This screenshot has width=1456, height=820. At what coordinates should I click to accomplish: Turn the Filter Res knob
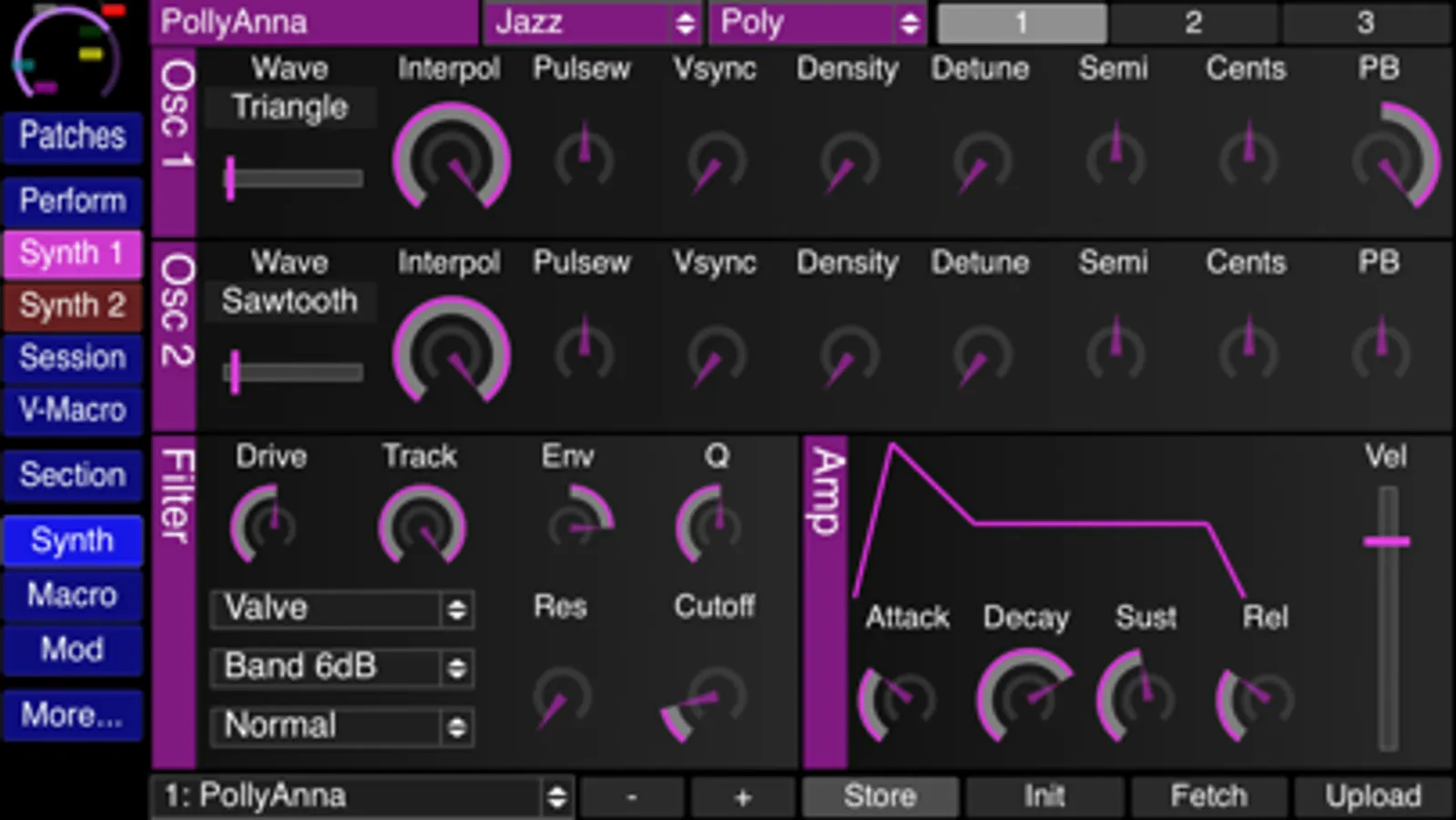pyautogui.click(x=563, y=700)
